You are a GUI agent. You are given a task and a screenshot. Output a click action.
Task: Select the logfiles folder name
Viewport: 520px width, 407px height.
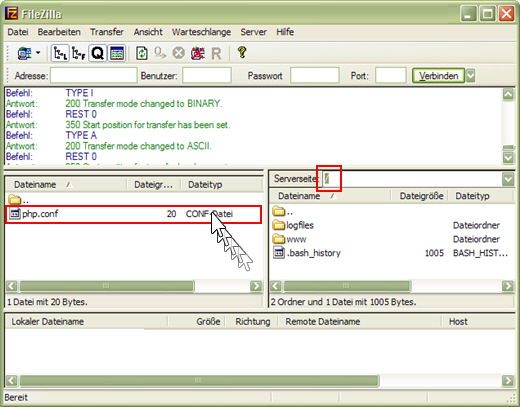pyautogui.click(x=300, y=225)
